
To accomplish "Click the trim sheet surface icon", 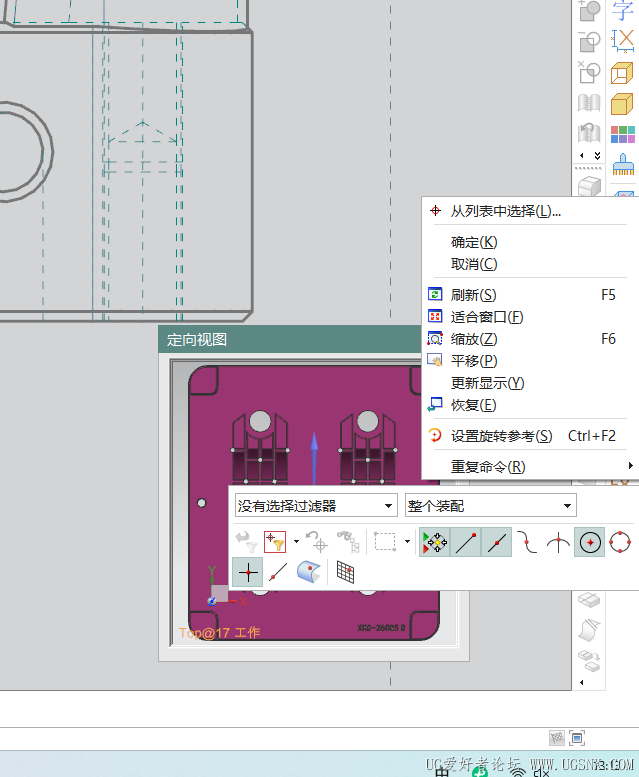I will [589, 630].
